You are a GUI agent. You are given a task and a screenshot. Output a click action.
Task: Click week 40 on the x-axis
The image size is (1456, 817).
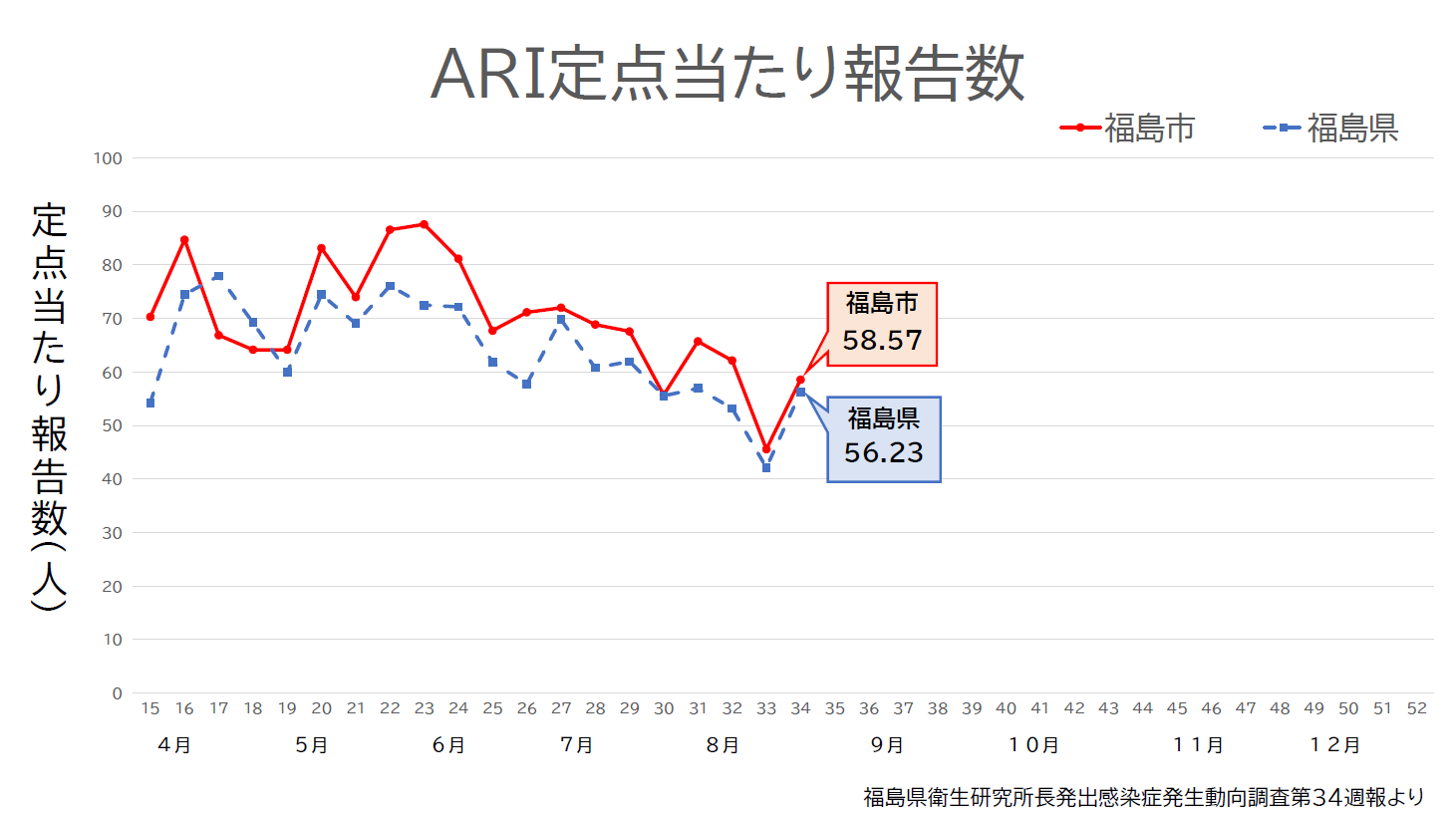coord(1007,708)
